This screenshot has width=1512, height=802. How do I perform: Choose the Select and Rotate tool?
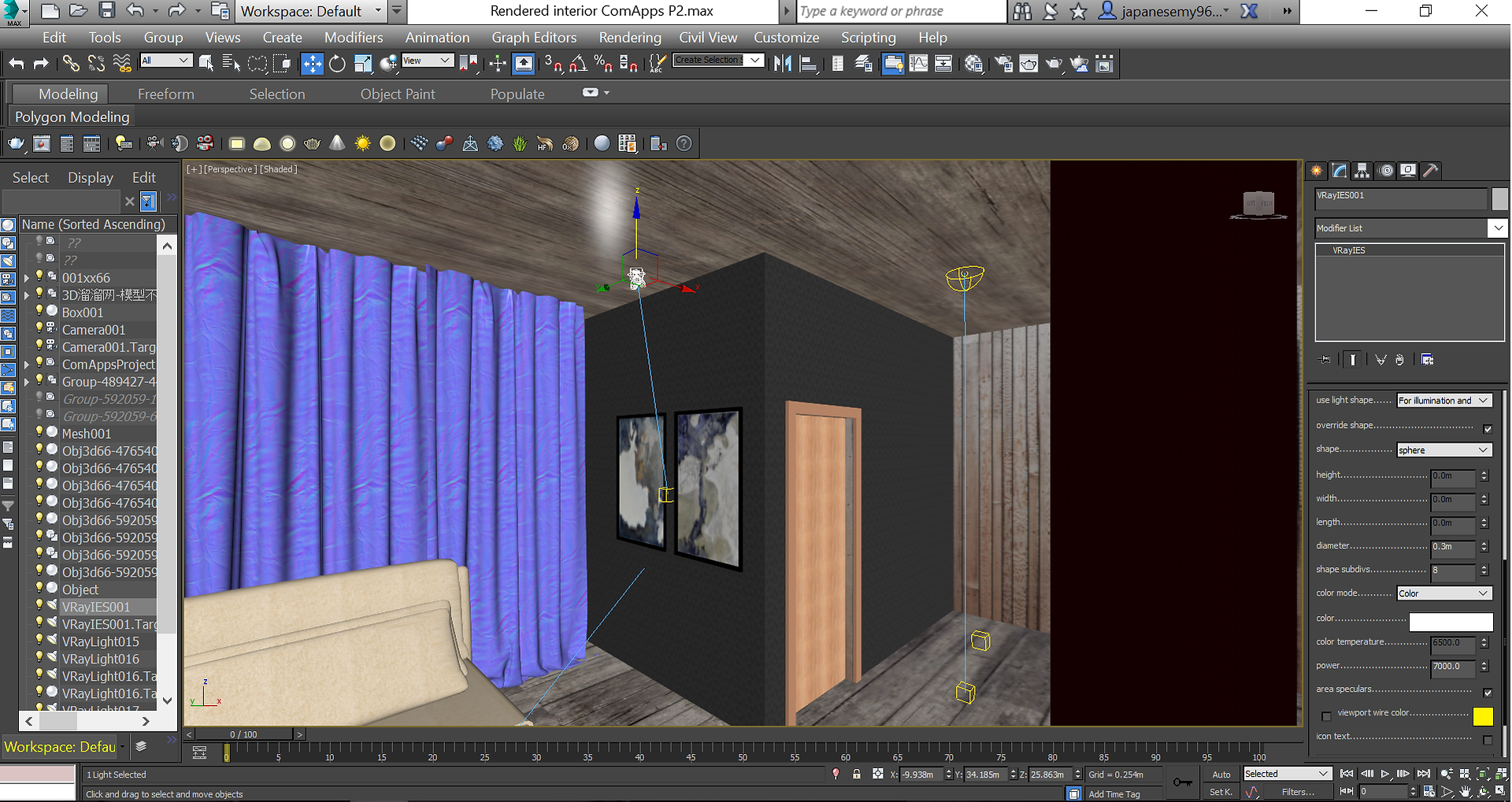point(337,64)
